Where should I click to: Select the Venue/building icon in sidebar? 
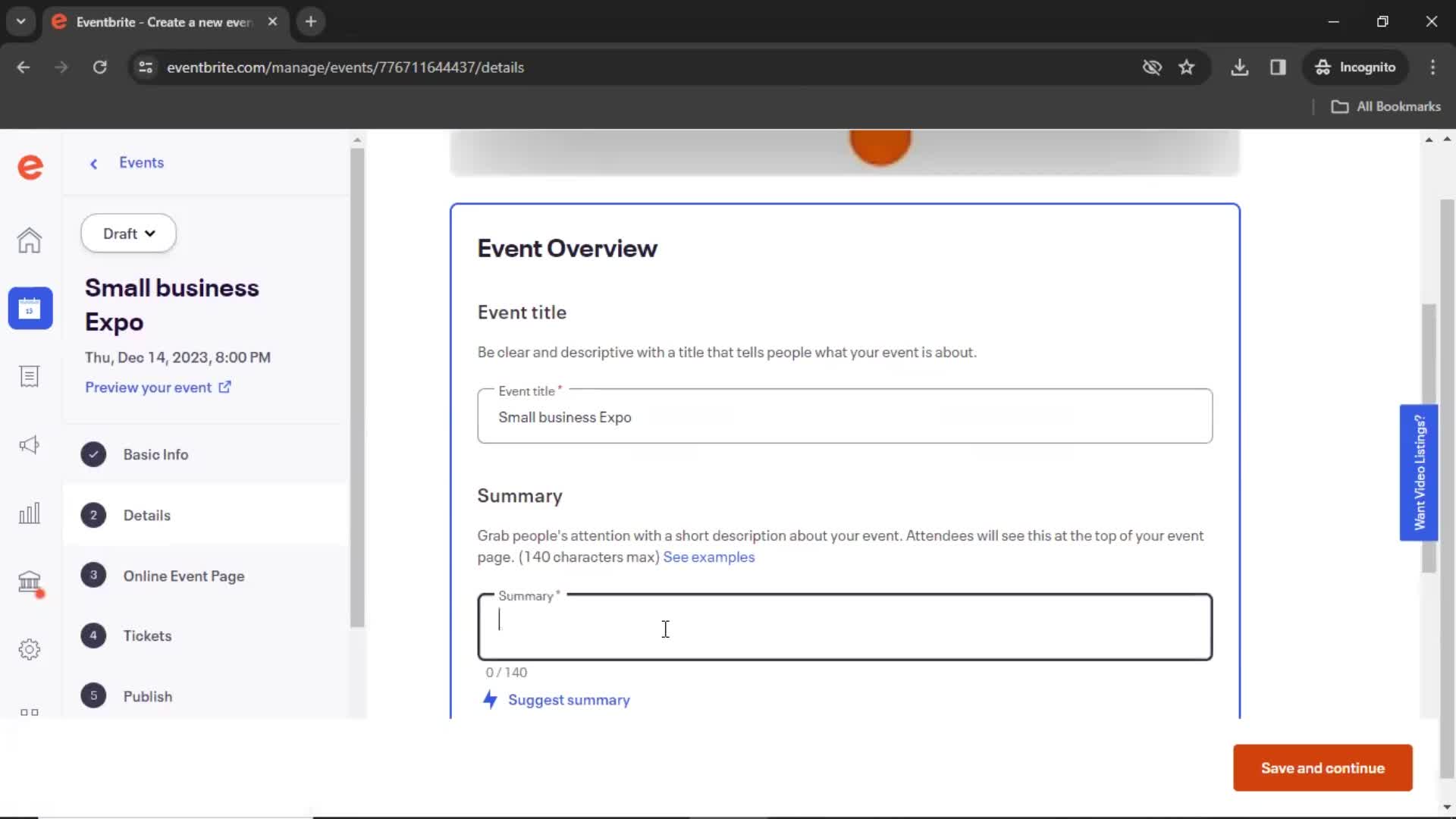29,581
